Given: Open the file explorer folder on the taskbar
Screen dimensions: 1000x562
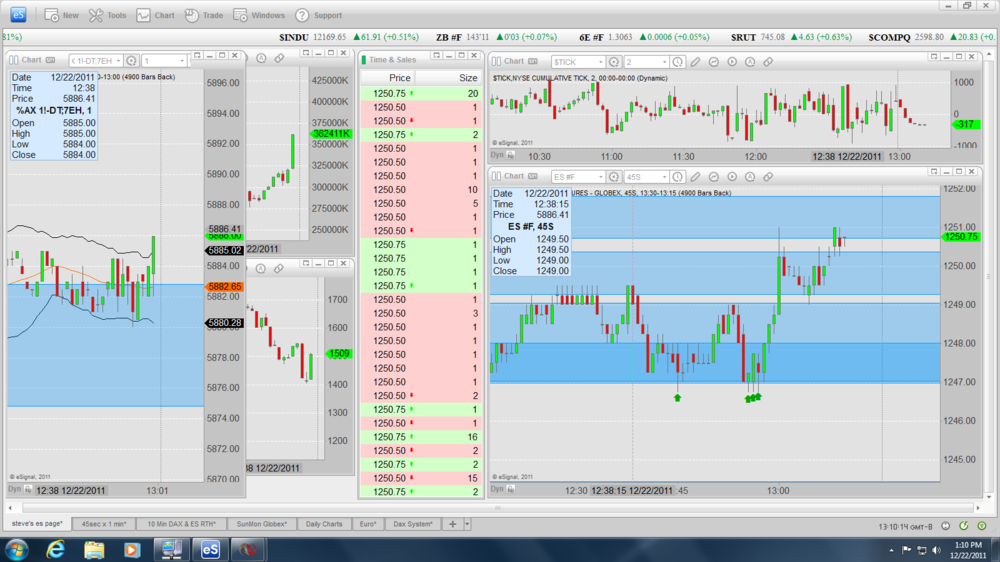Looking at the screenshot, I should [x=94, y=549].
